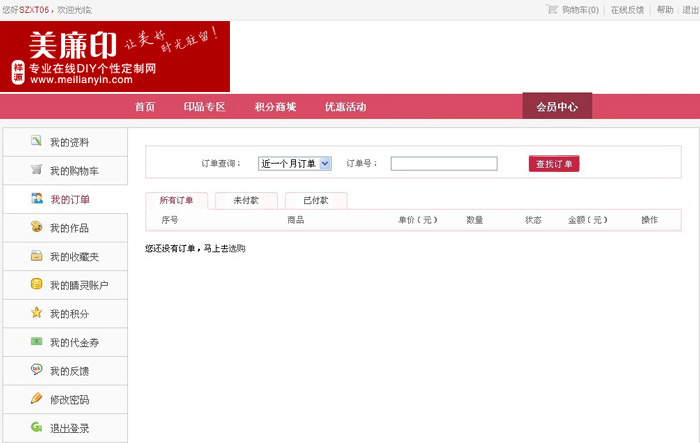
Task: Click the folder icon beside 我的收藏夹
Action: coord(36,255)
